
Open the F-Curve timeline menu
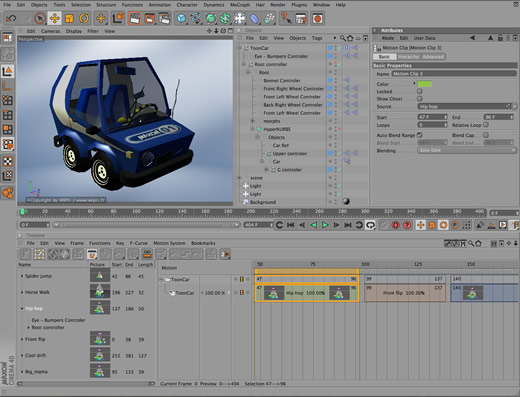click(139, 243)
